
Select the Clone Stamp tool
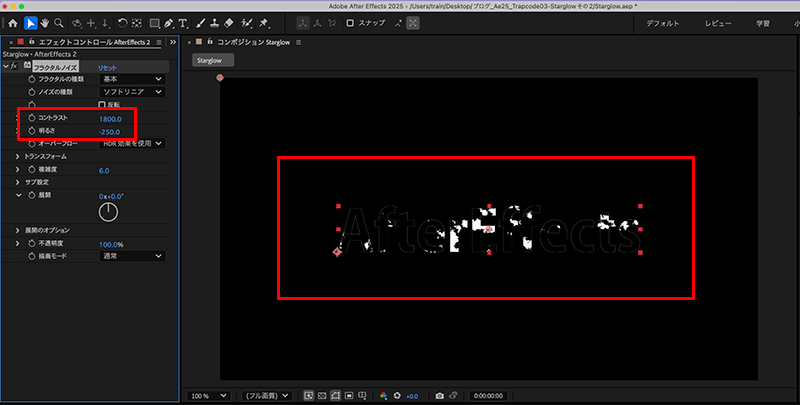pyautogui.click(x=215, y=23)
